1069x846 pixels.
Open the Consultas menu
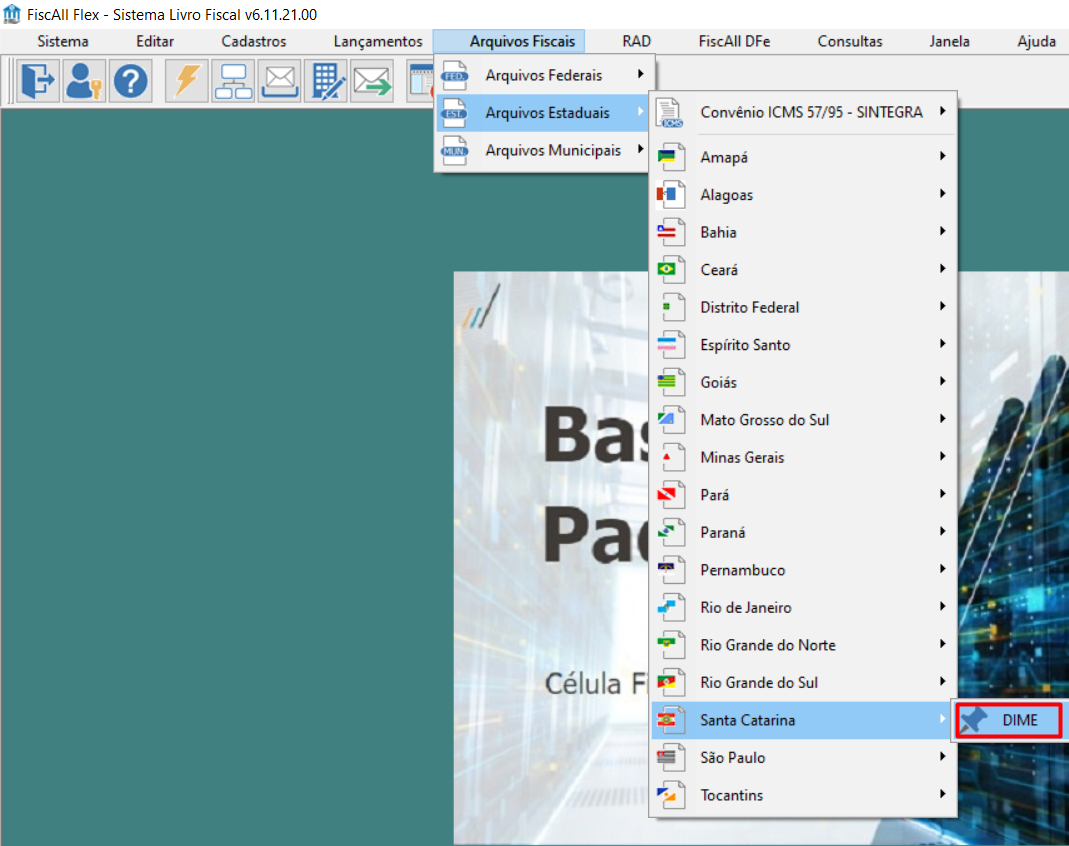849,41
